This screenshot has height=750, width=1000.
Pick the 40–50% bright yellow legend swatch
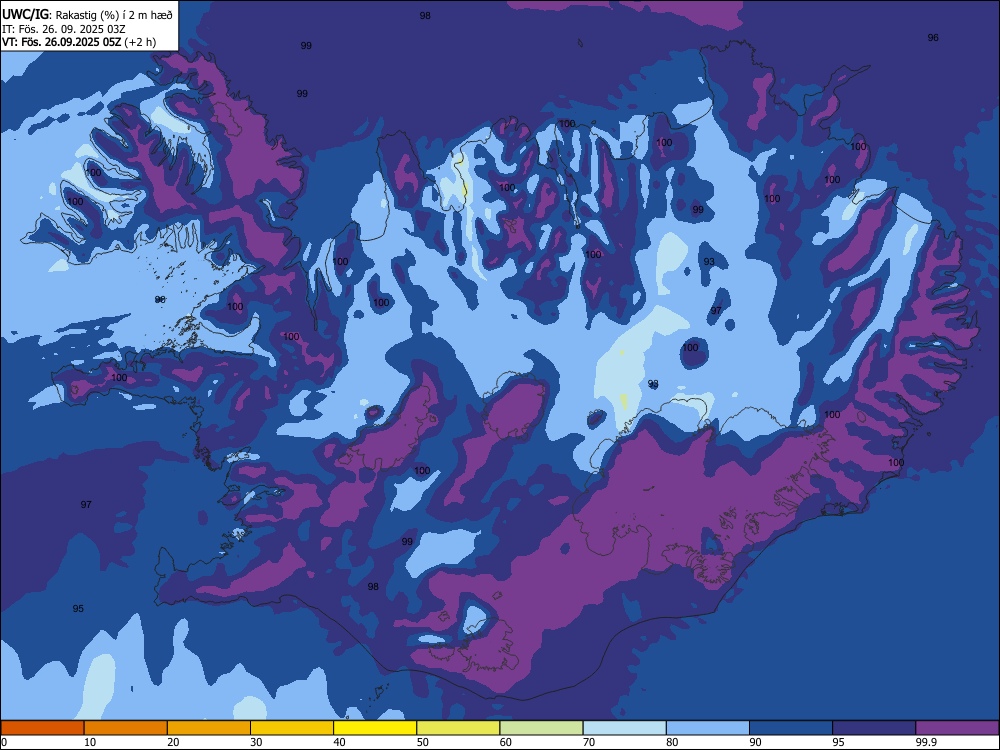coord(375,728)
